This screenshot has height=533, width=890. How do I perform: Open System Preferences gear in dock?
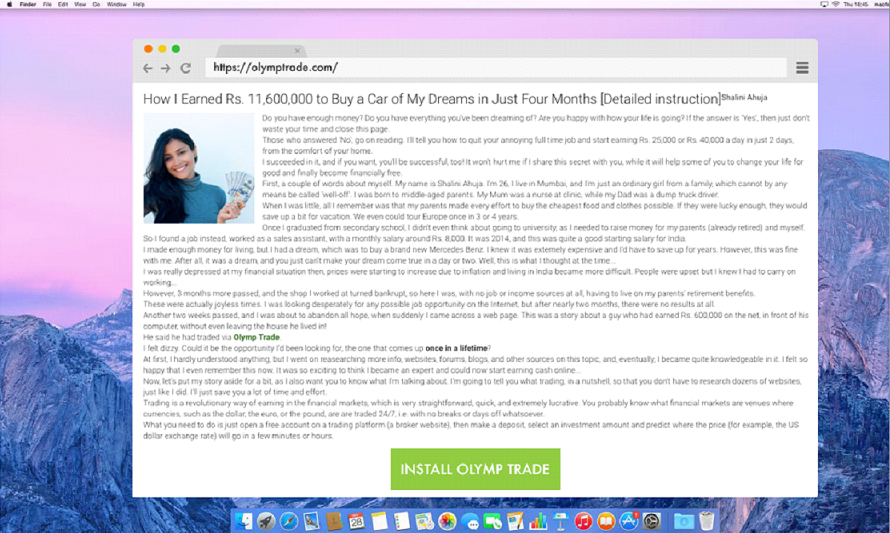(x=652, y=521)
